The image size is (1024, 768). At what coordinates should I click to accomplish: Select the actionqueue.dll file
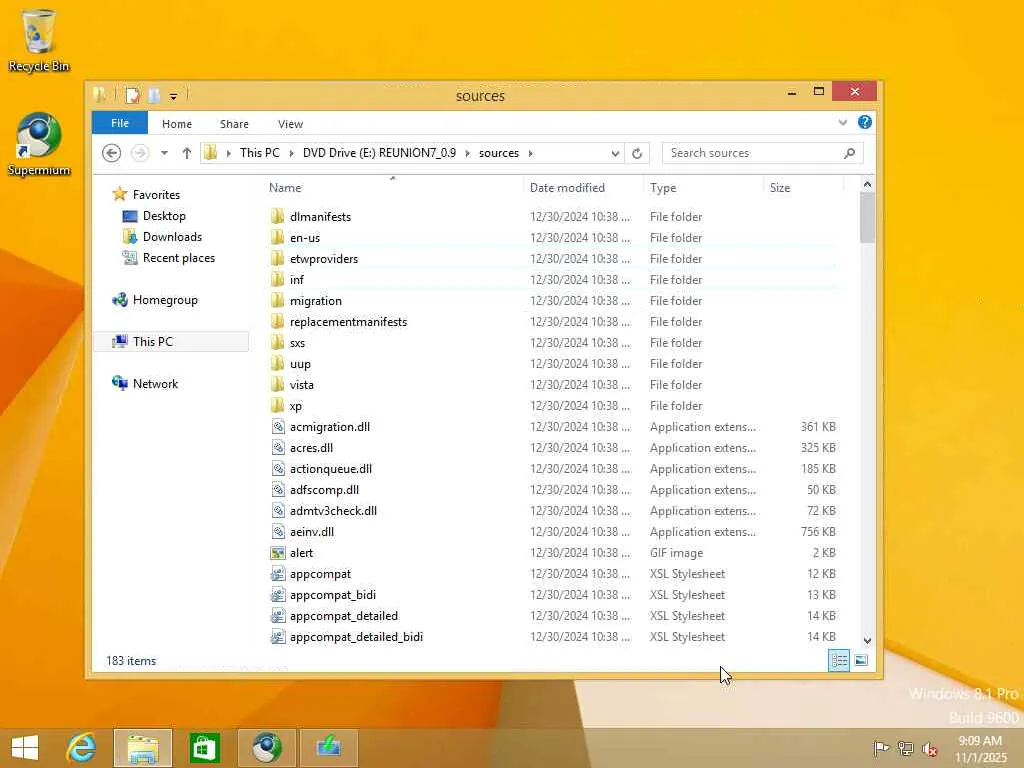point(330,469)
